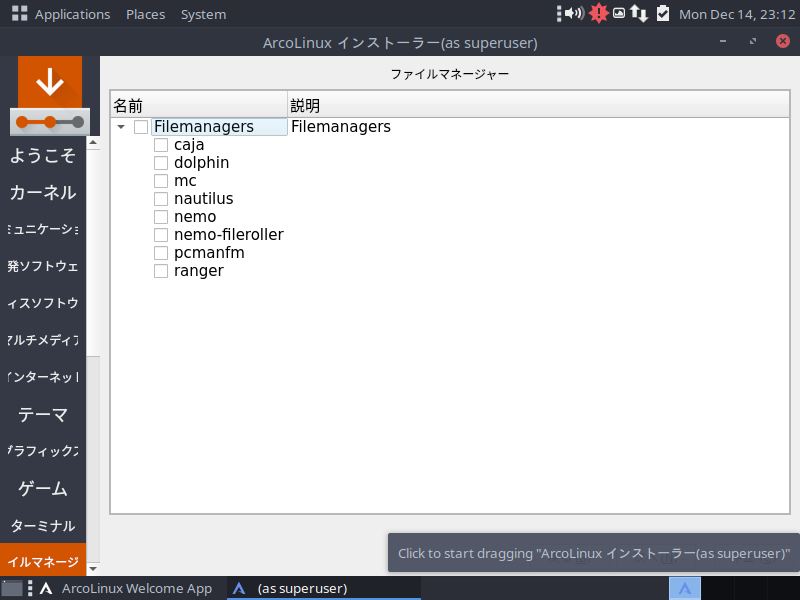Switch to ArcoLinux Welcome App taskbar entry
This screenshot has width=800, height=600.
128,588
